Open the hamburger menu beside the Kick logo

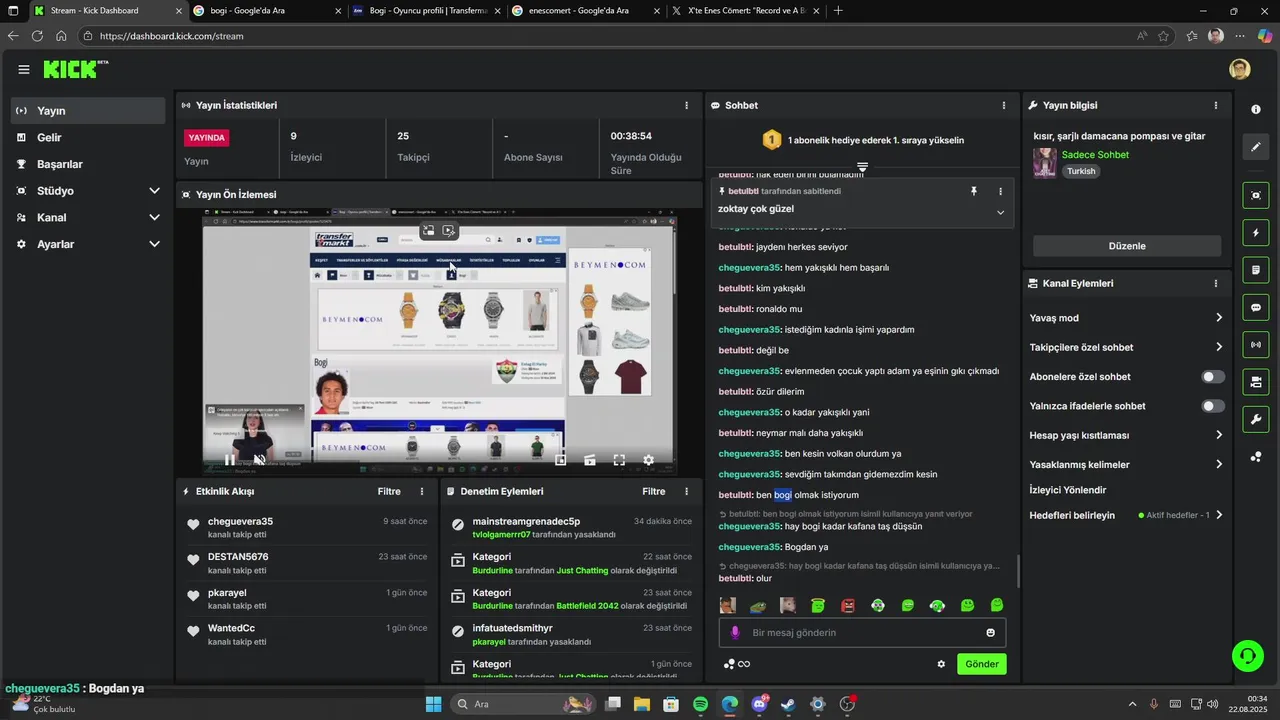pyautogui.click(x=24, y=69)
